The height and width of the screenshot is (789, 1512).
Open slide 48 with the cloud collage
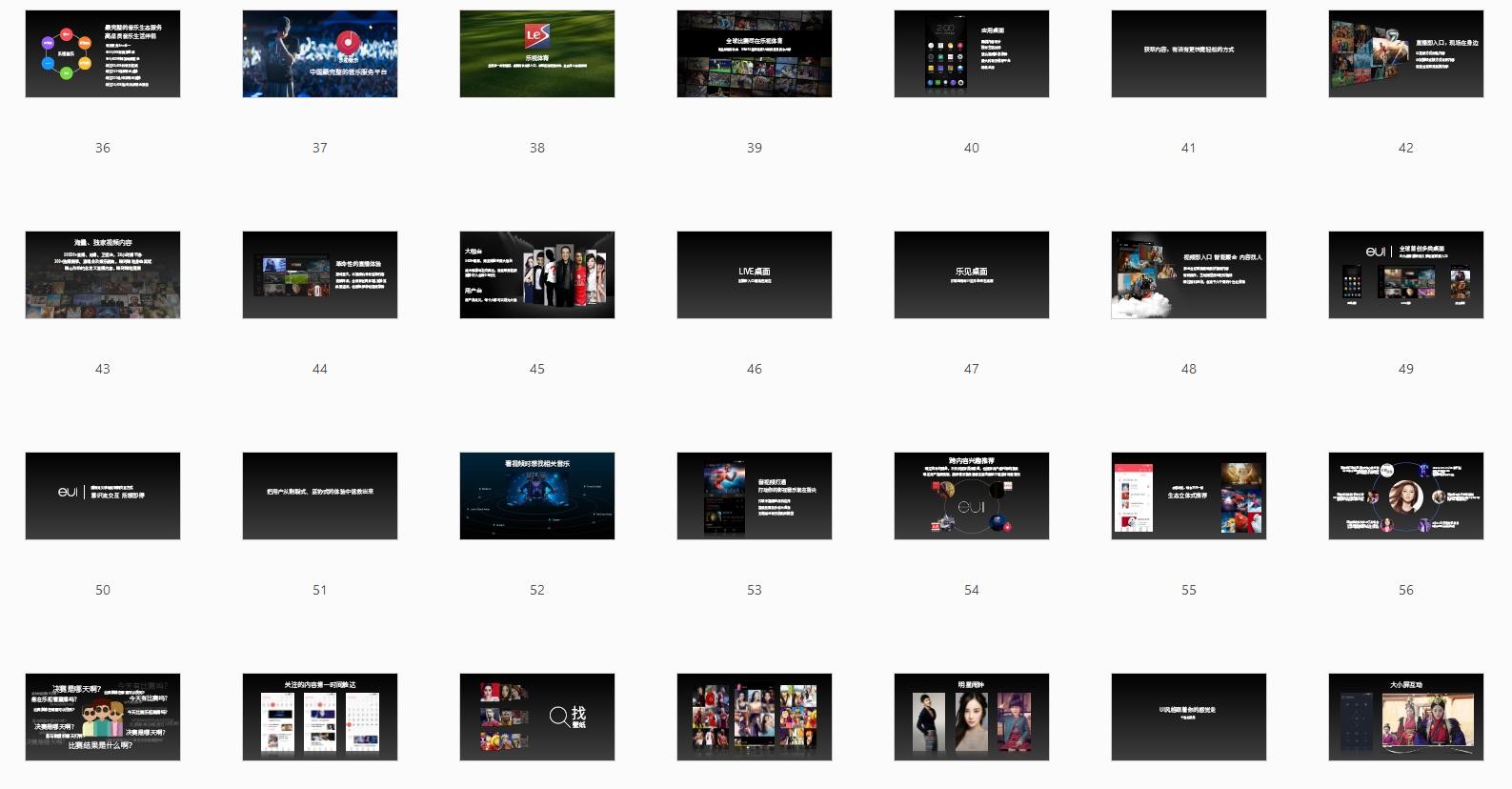coord(1189,275)
